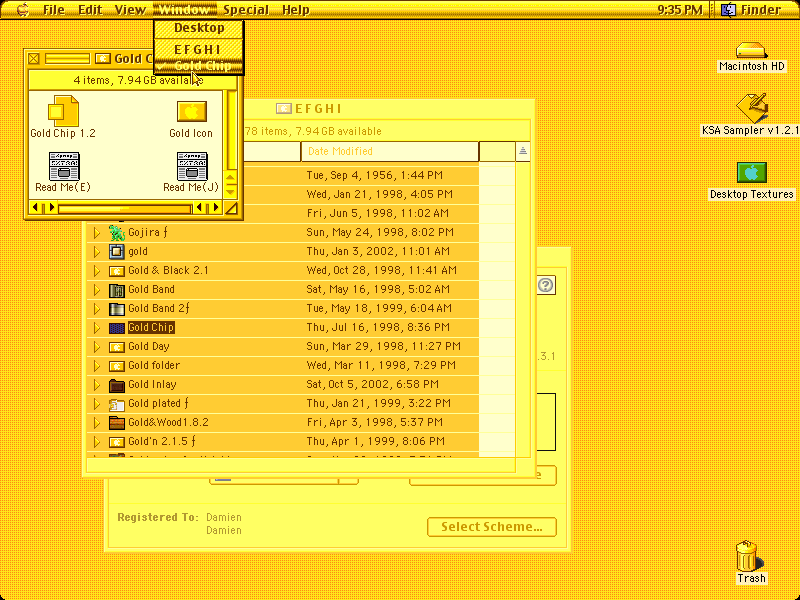Open the View menu

pyautogui.click(x=130, y=10)
